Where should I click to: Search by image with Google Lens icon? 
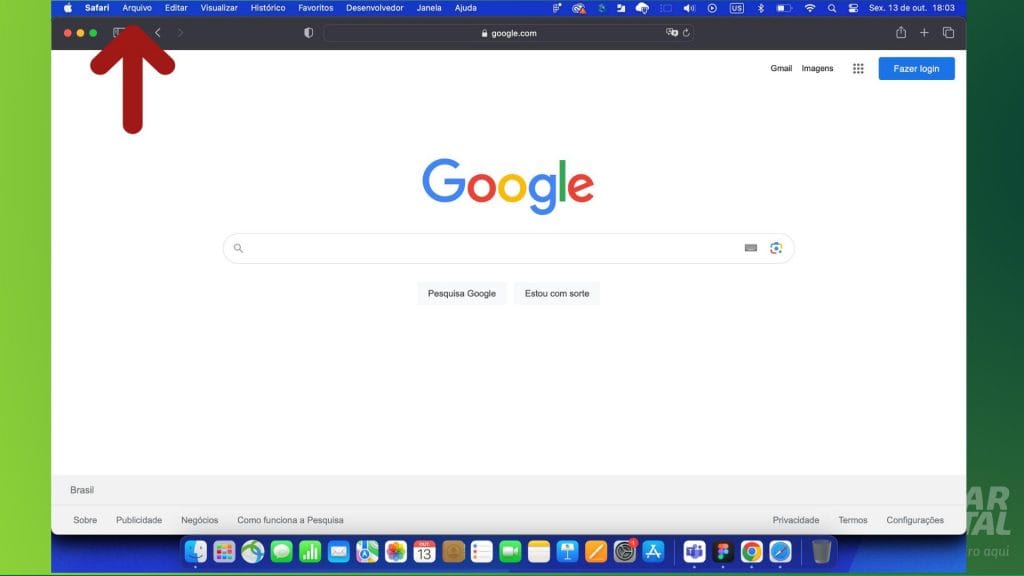(x=776, y=248)
